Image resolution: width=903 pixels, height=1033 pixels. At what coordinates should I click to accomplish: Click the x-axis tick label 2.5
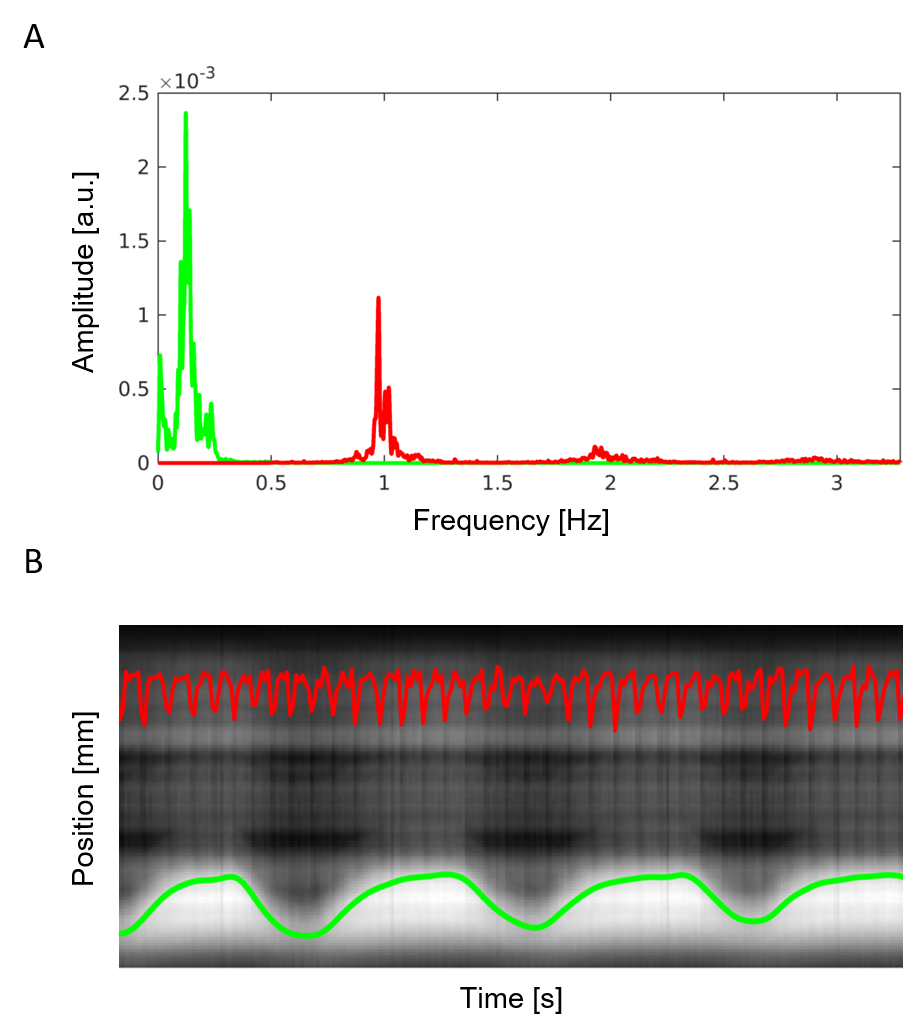click(x=723, y=483)
